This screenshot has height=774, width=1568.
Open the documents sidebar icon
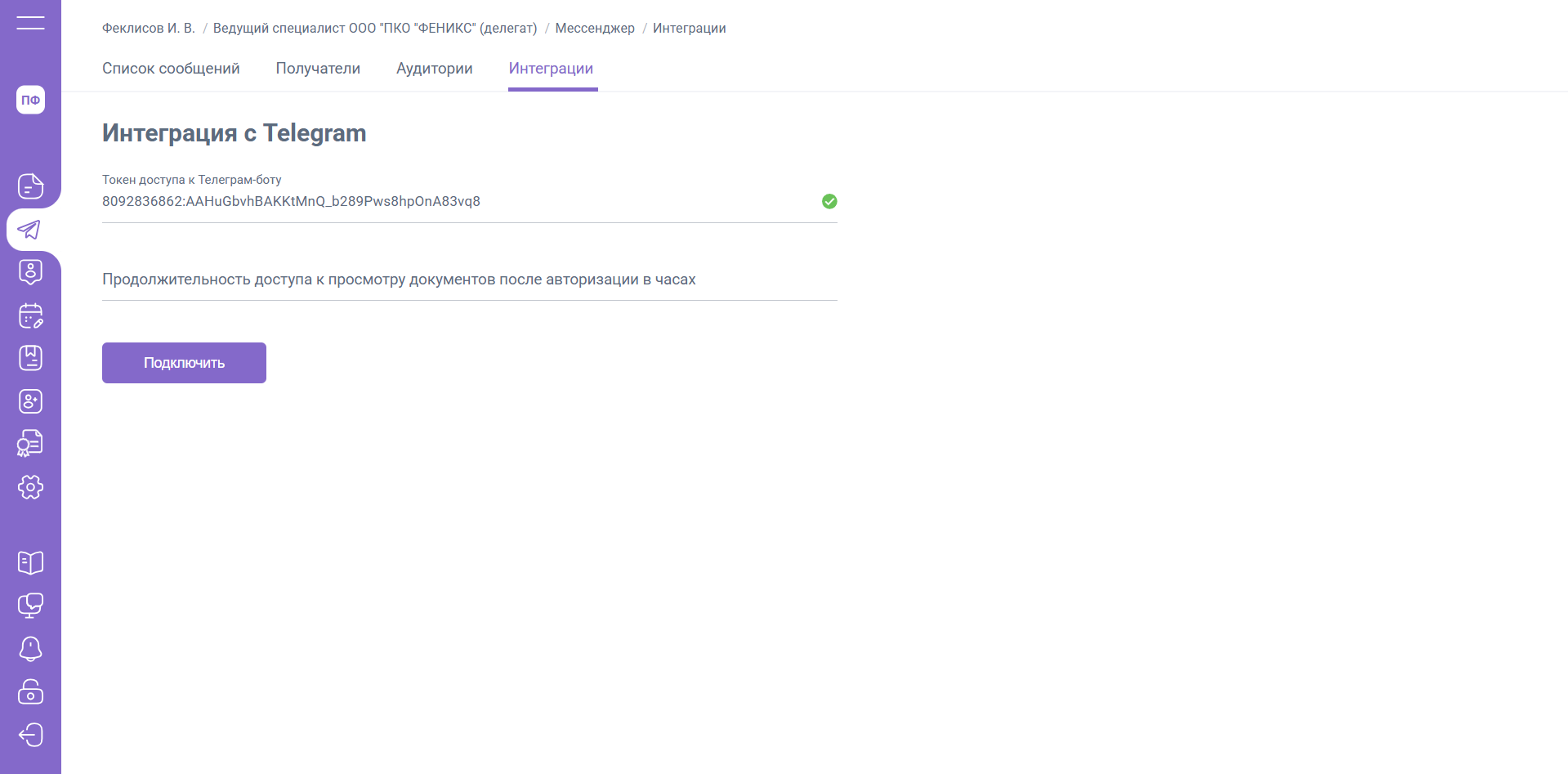tap(30, 186)
